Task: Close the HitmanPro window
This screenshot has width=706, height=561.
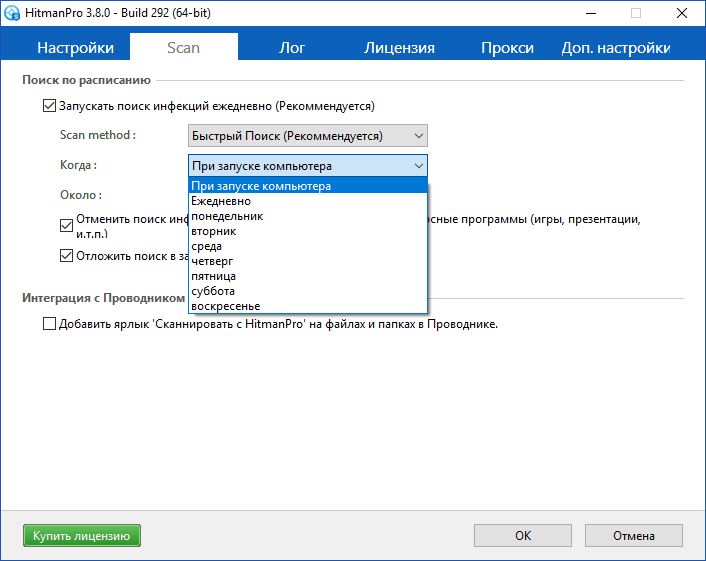Action: (x=682, y=13)
